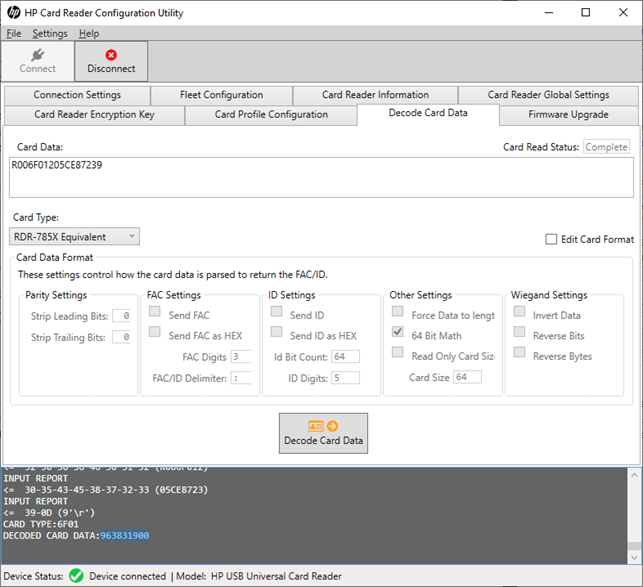
Task: Maximize the configuration utility window
Action: pyautogui.click(x=586, y=13)
